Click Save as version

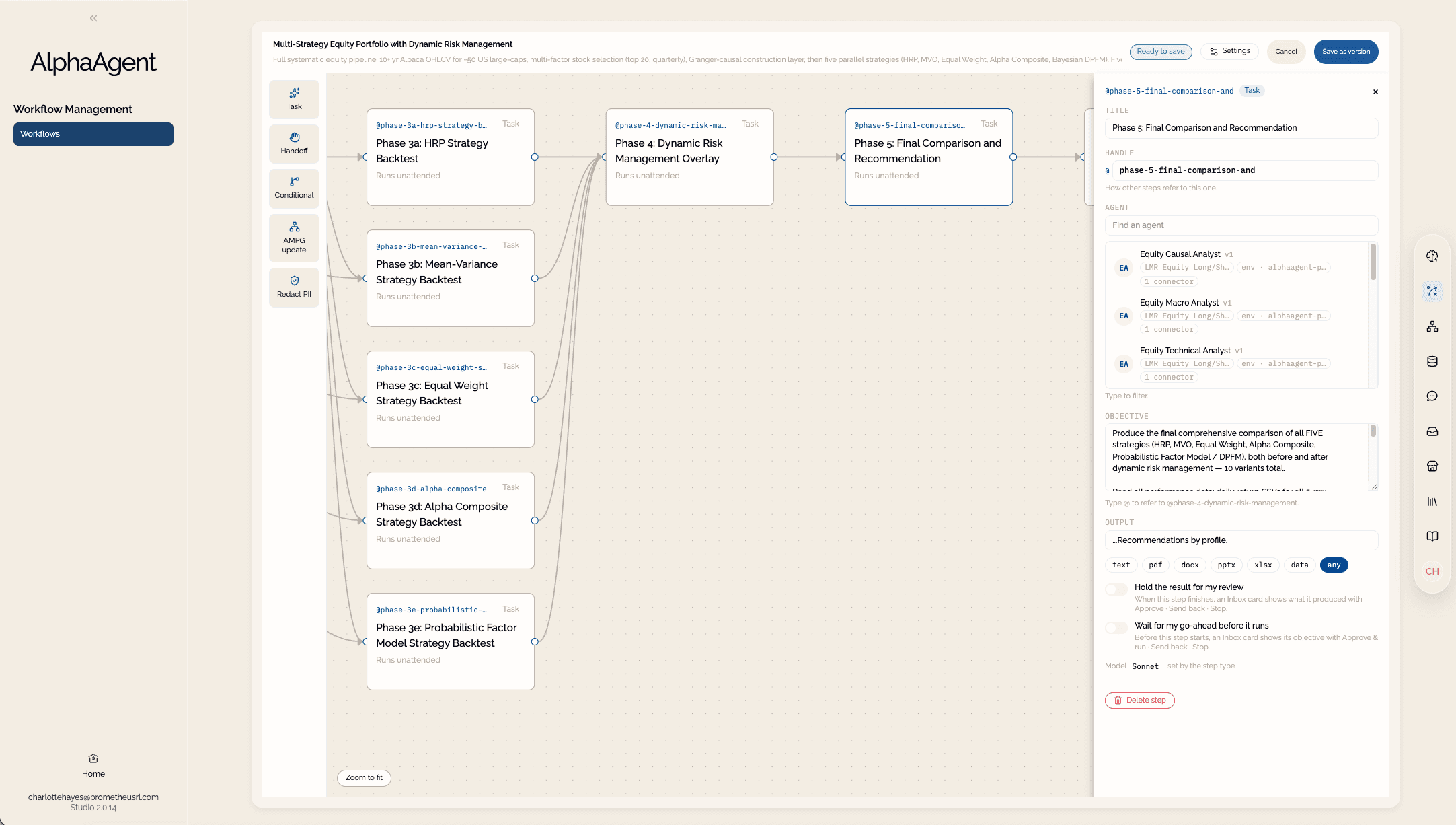pos(1346,52)
